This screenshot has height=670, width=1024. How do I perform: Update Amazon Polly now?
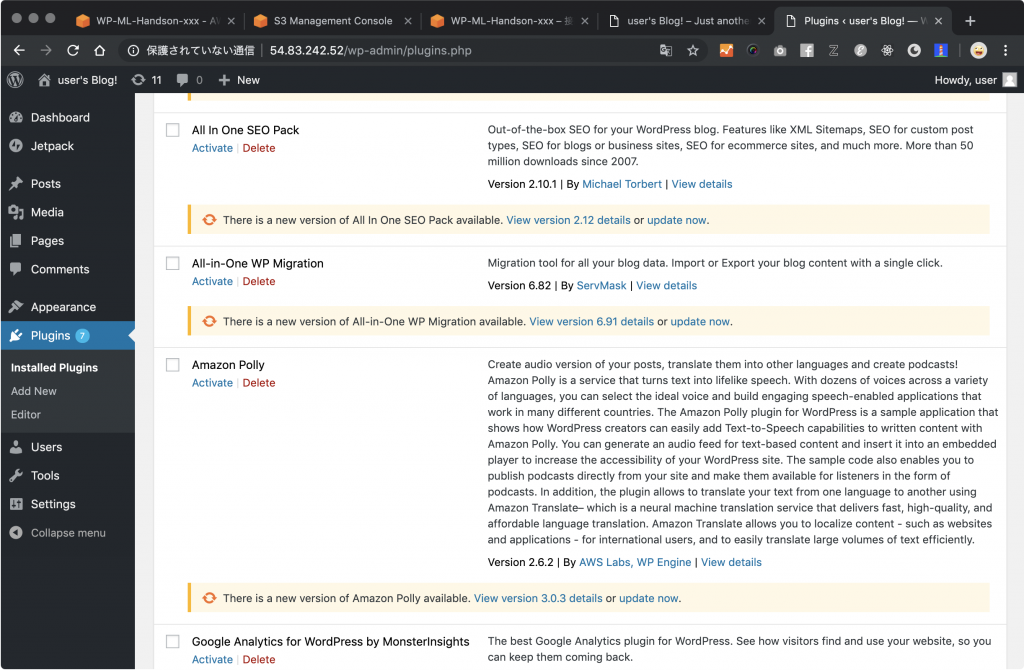pos(648,598)
